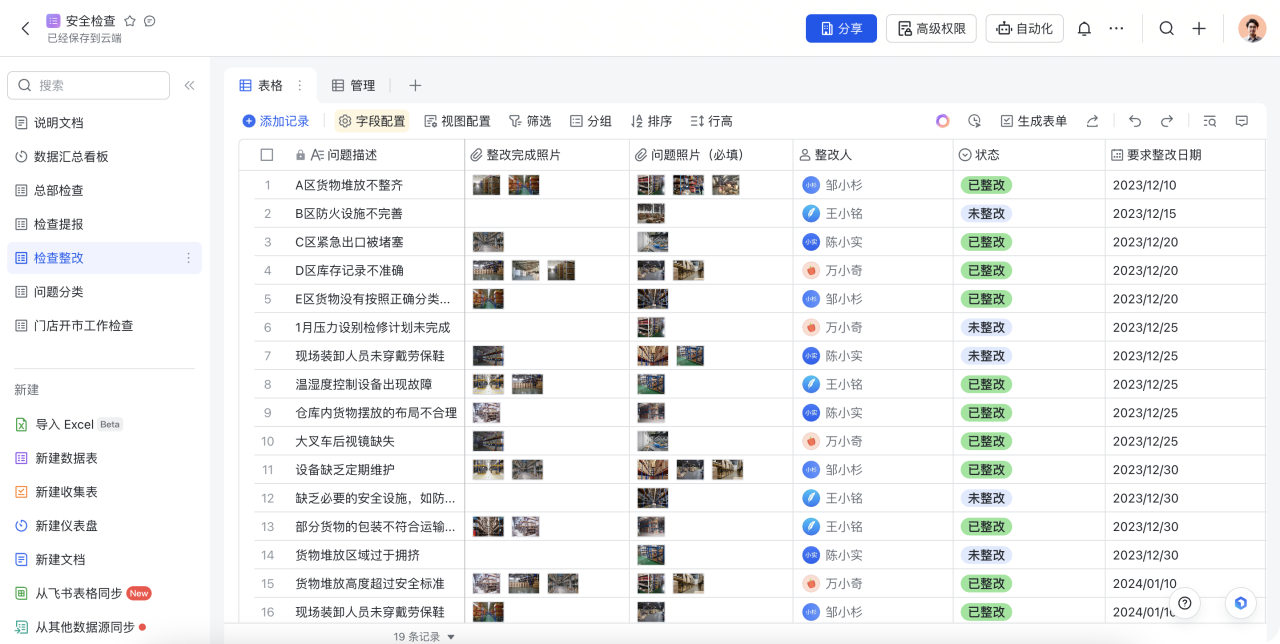Click the search magnifier in the top bar
Screen dimensions: 1280x644
pyautogui.click(x=1167, y=28)
